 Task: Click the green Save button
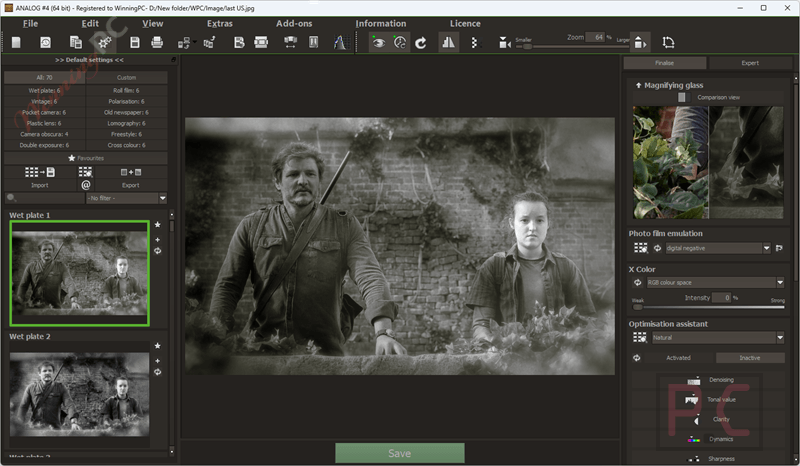399,453
